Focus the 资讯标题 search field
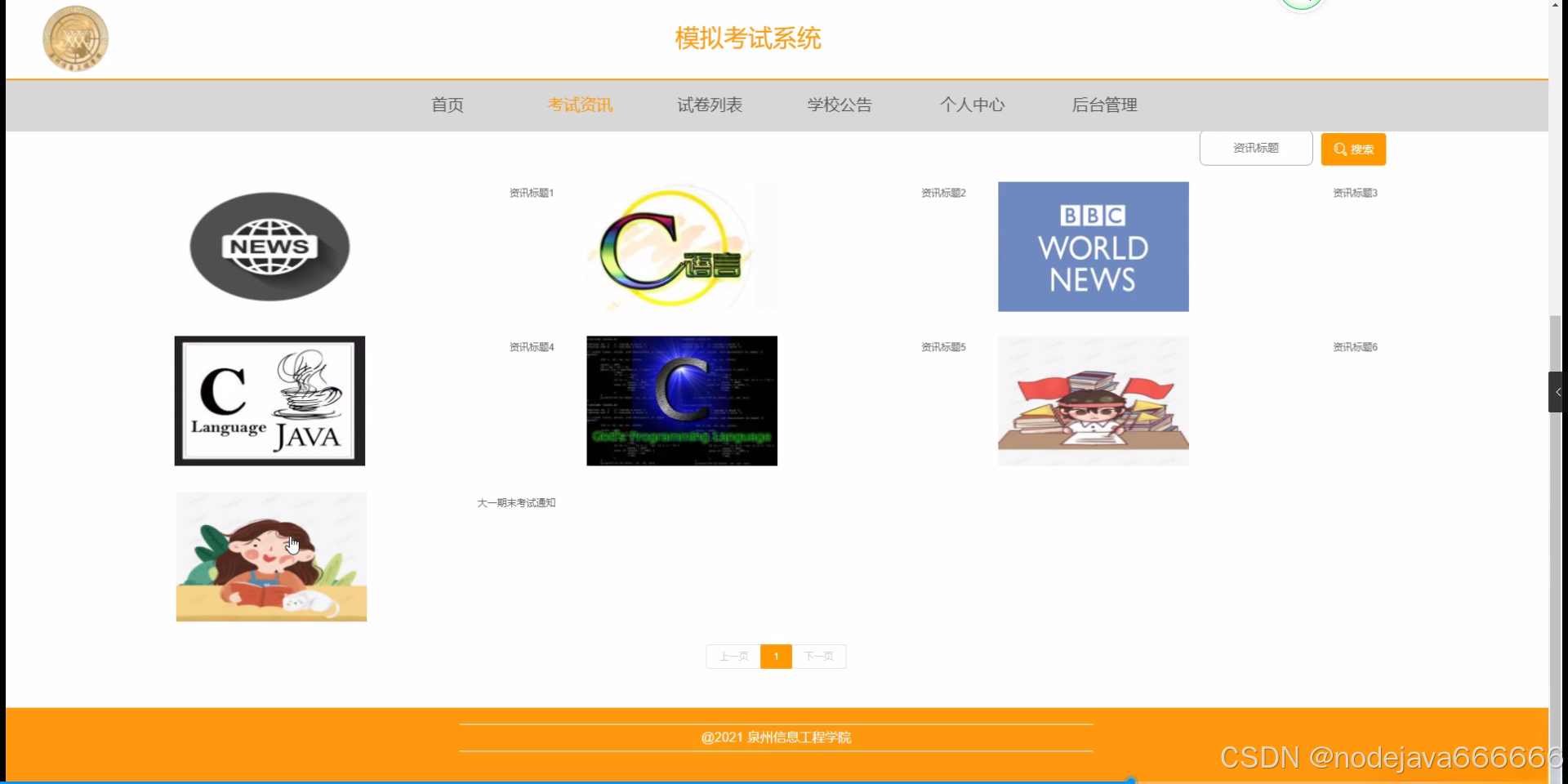The image size is (1568, 784). 1256,148
